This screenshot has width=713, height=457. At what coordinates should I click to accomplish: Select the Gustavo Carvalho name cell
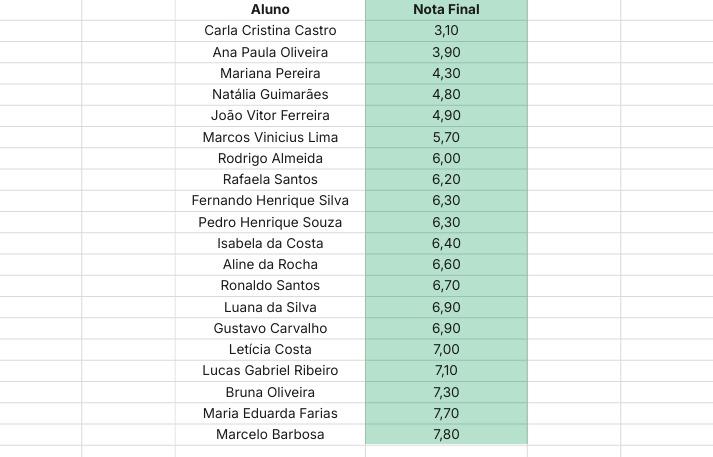pyautogui.click(x=270, y=328)
